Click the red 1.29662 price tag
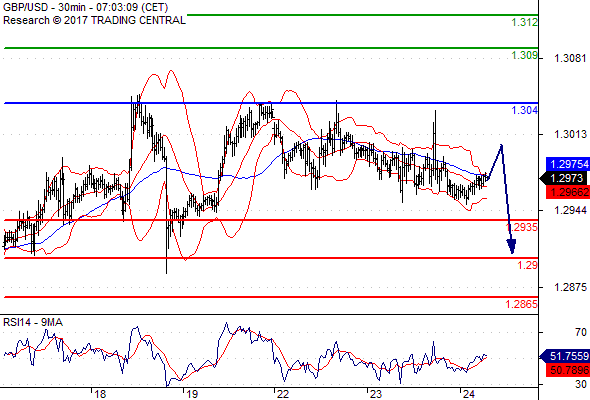This screenshot has height=400, width=590. [568, 192]
